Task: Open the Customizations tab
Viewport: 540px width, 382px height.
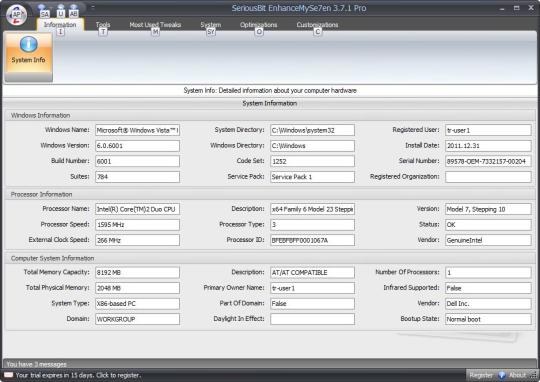Action: pos(317,24)
